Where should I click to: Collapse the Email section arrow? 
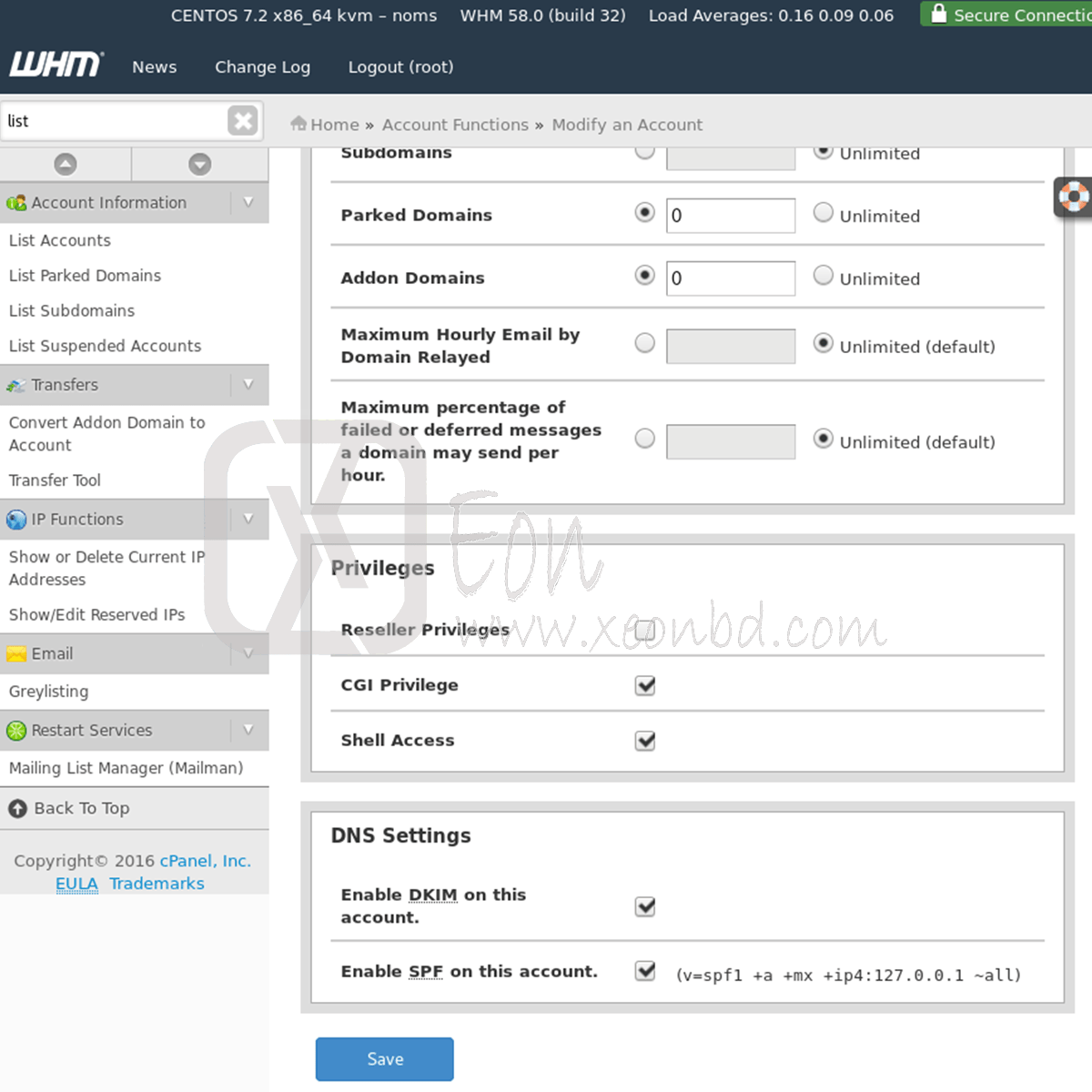coord(248,653)
